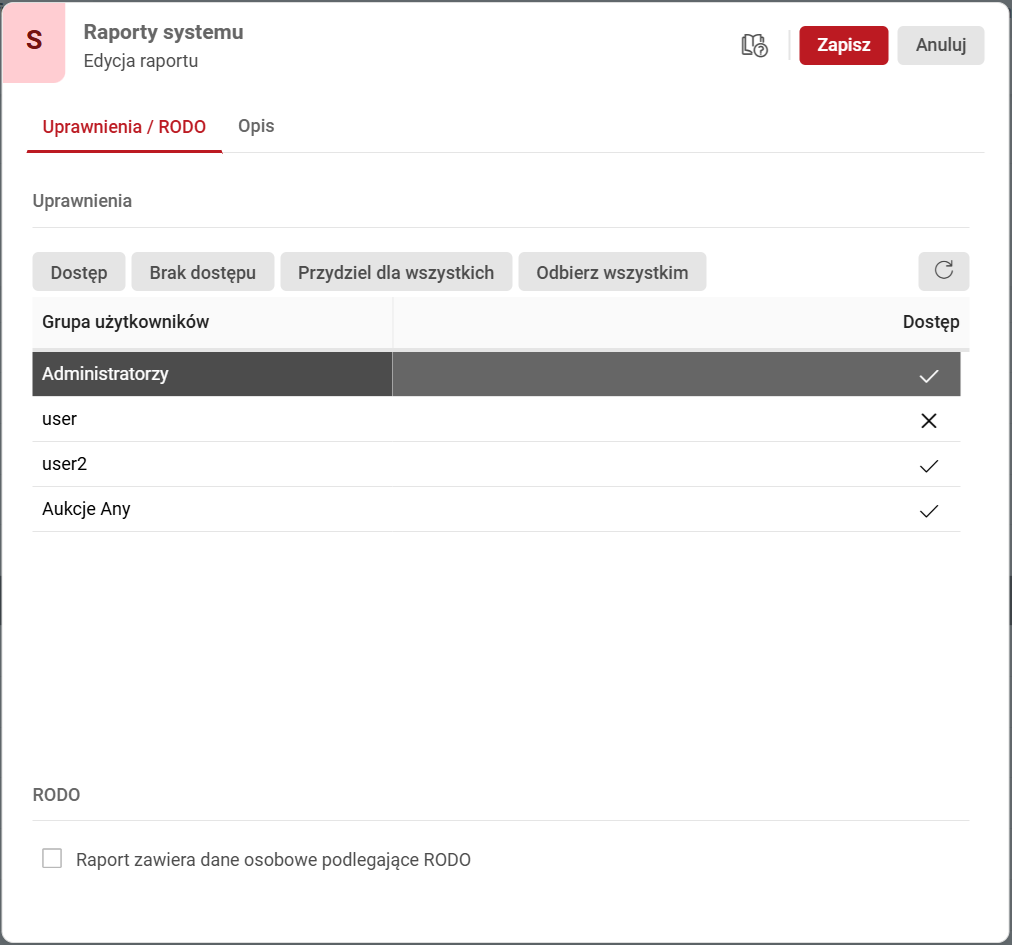
Task: Toggle the access checkmark for Aukcje Any
Action: 928,511
